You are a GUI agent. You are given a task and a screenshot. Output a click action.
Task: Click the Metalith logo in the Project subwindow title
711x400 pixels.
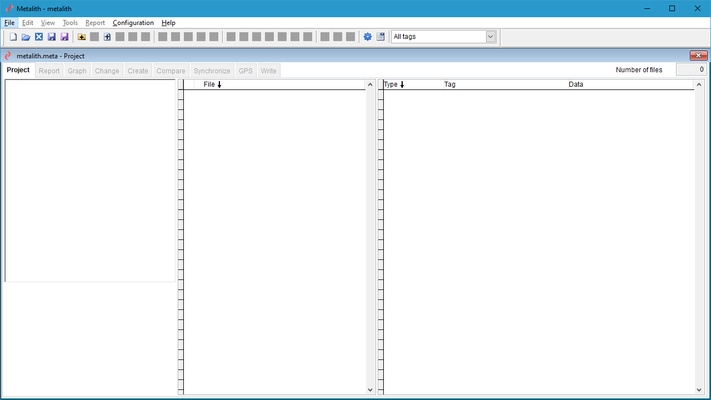tap(8, 56)
